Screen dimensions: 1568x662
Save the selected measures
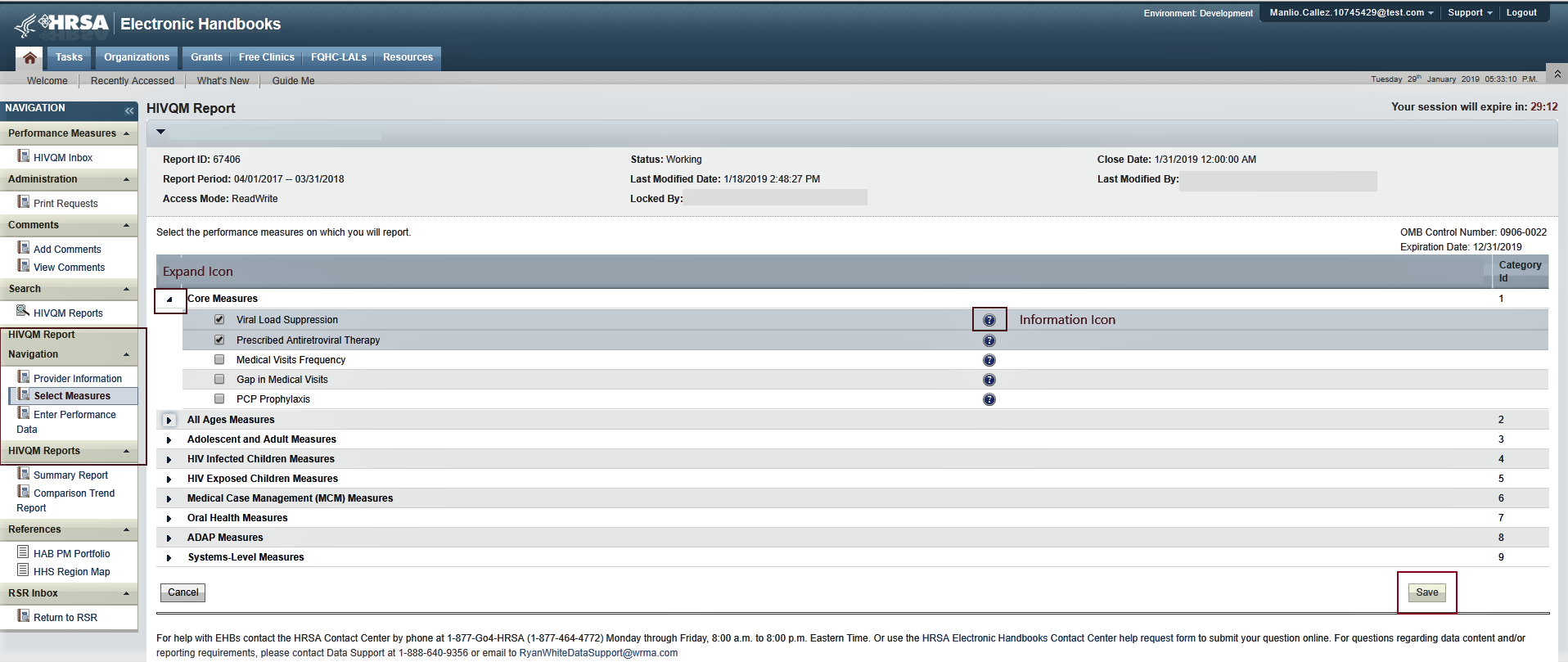(1427, 592)
